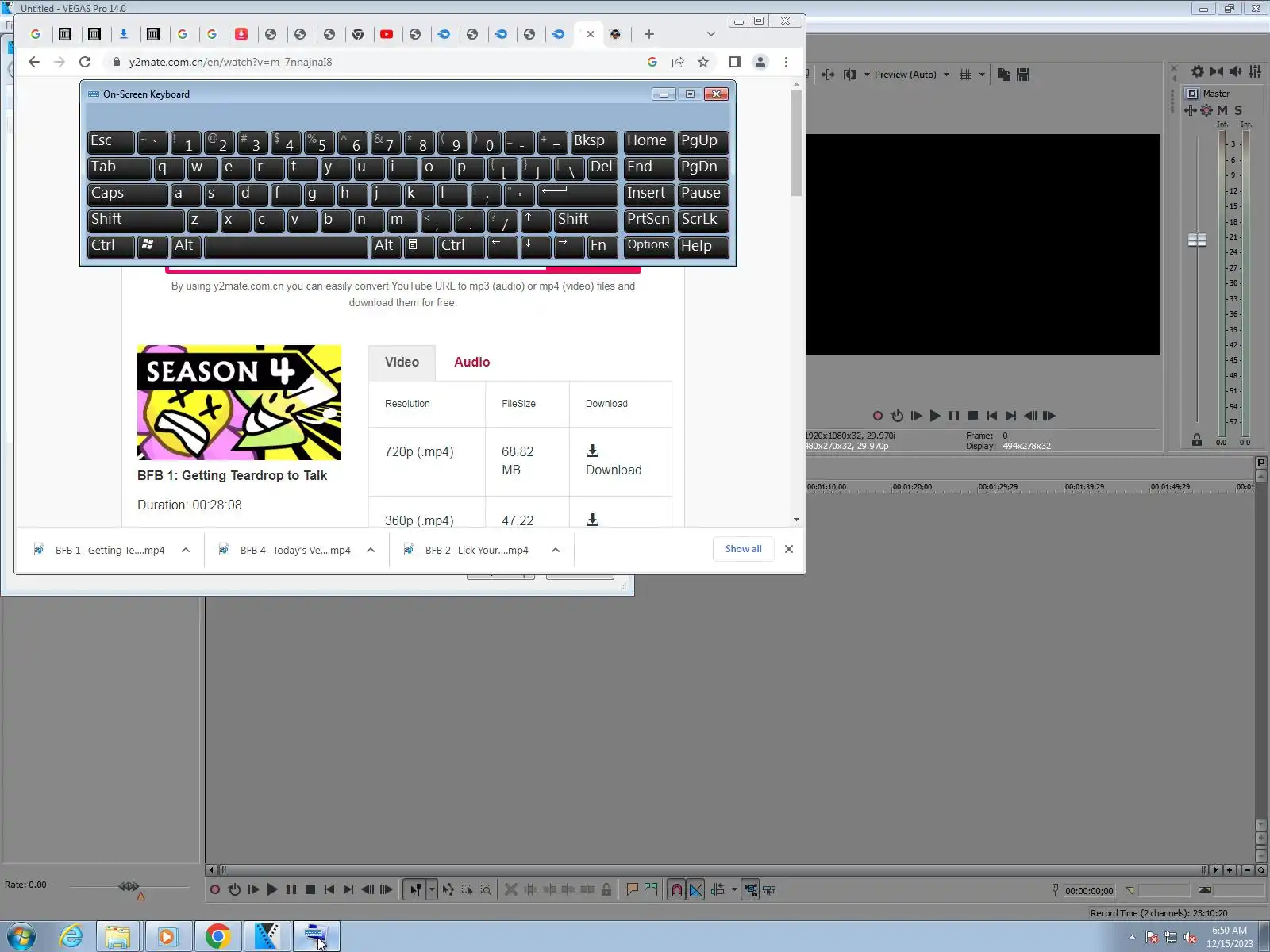Bookmark this page with the star icon

(703, 62)
